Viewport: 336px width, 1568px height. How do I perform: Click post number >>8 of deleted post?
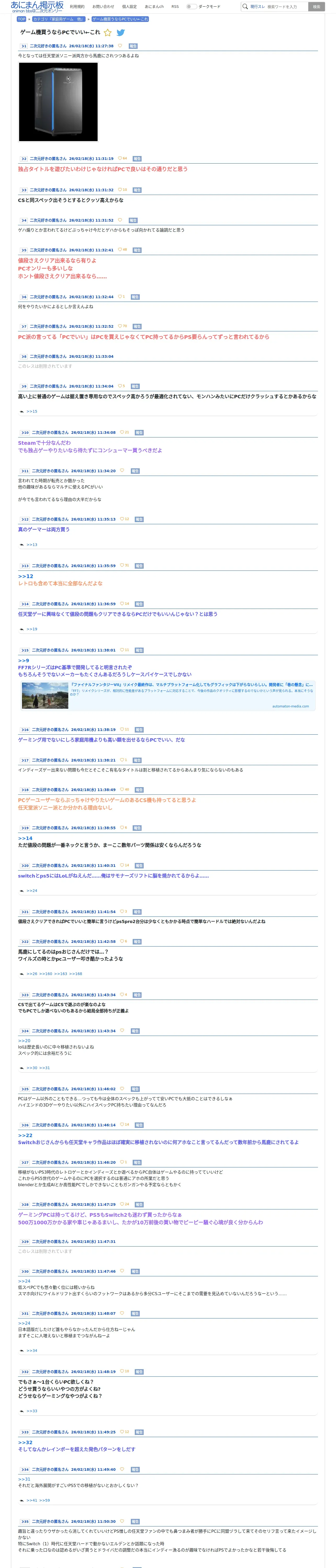click(x=23, y=357)
